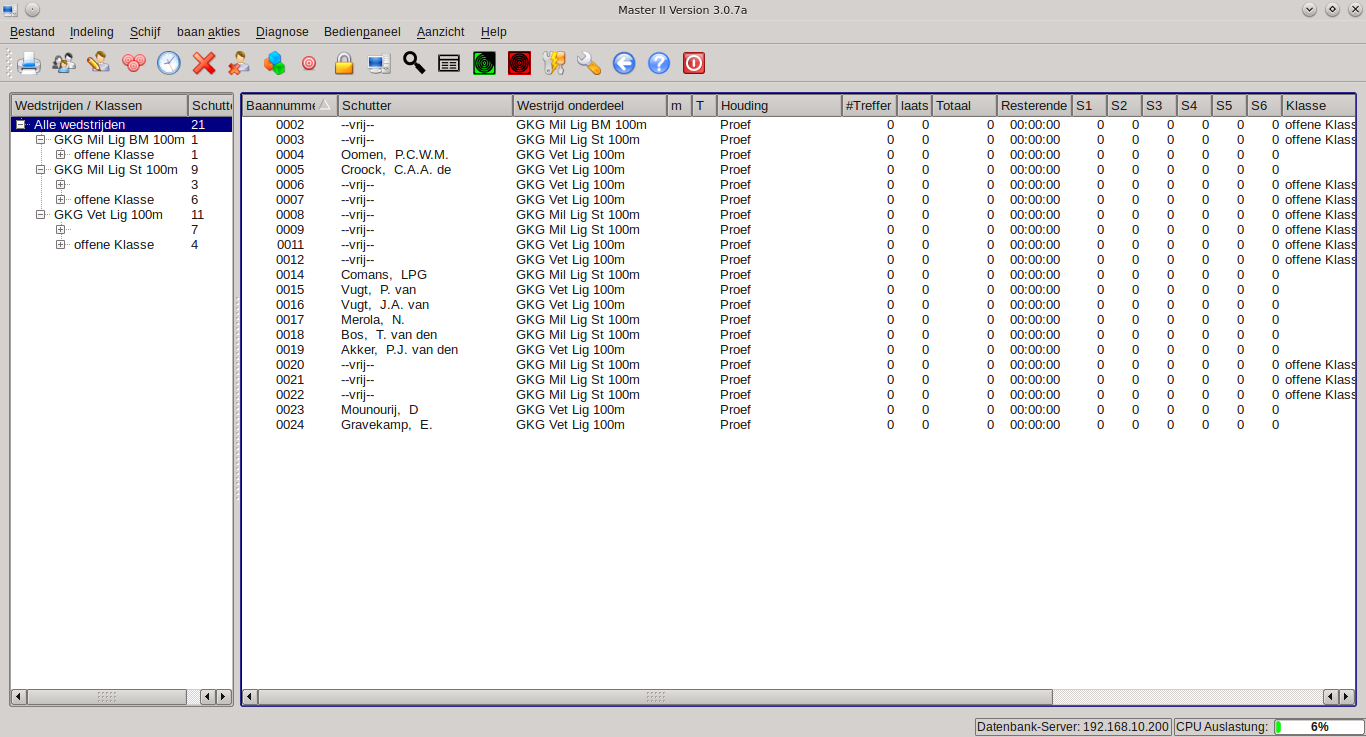This screenshot has width=1366, height=737.
Task: Select the row for shooter Gravekamp, E.
Action: tap(386, 425)
